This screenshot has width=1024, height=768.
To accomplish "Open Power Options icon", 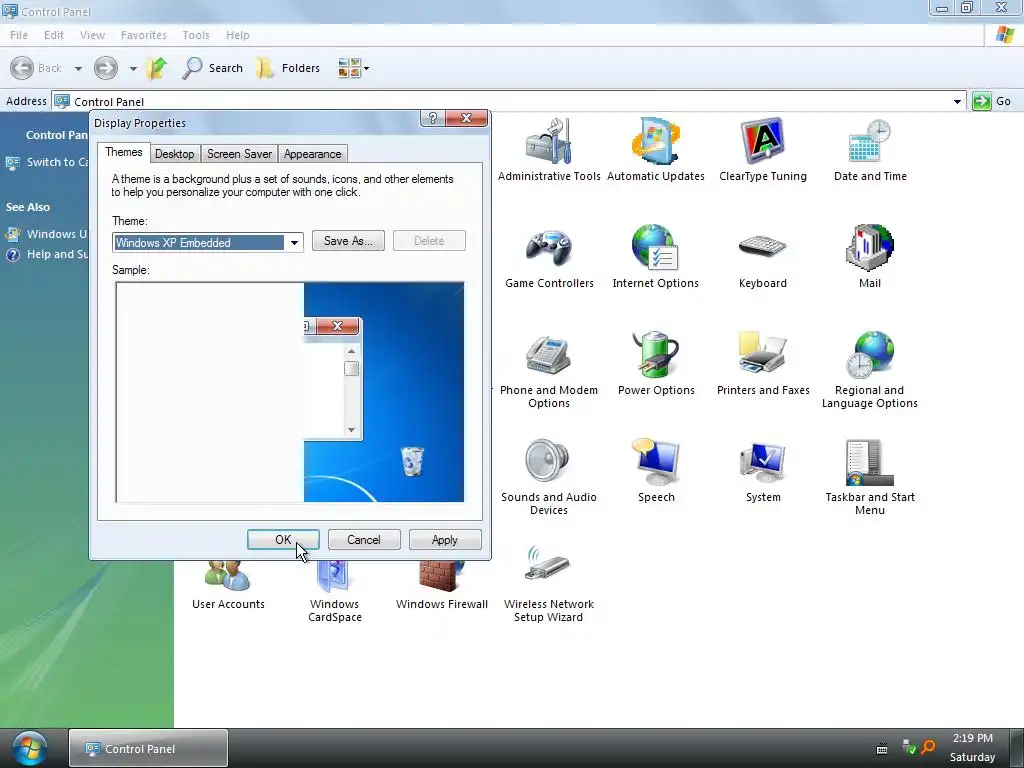I will tap(656, 364).
